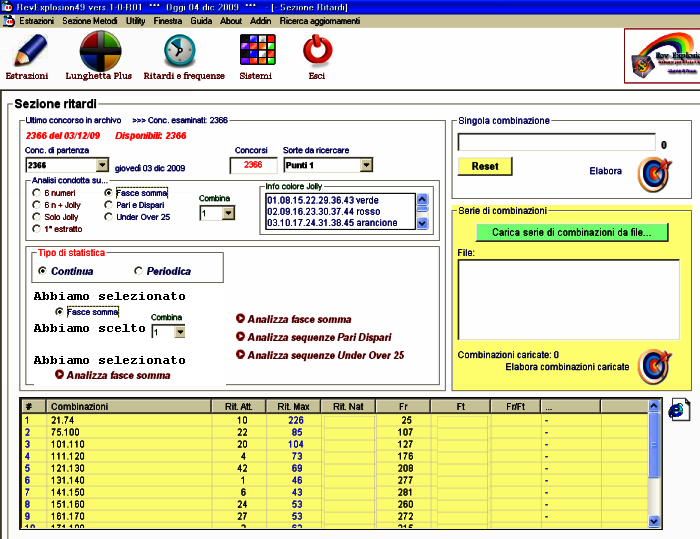Sort by the Rit. Max column header
This screenshot has width=700, height=539.
point(294,406)
